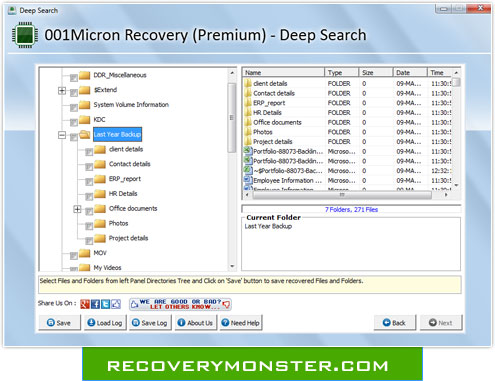Viewport: 495px width, 381px height.
Task: Click the Photos folder icon in file list
Action: [x=248, y=132]
